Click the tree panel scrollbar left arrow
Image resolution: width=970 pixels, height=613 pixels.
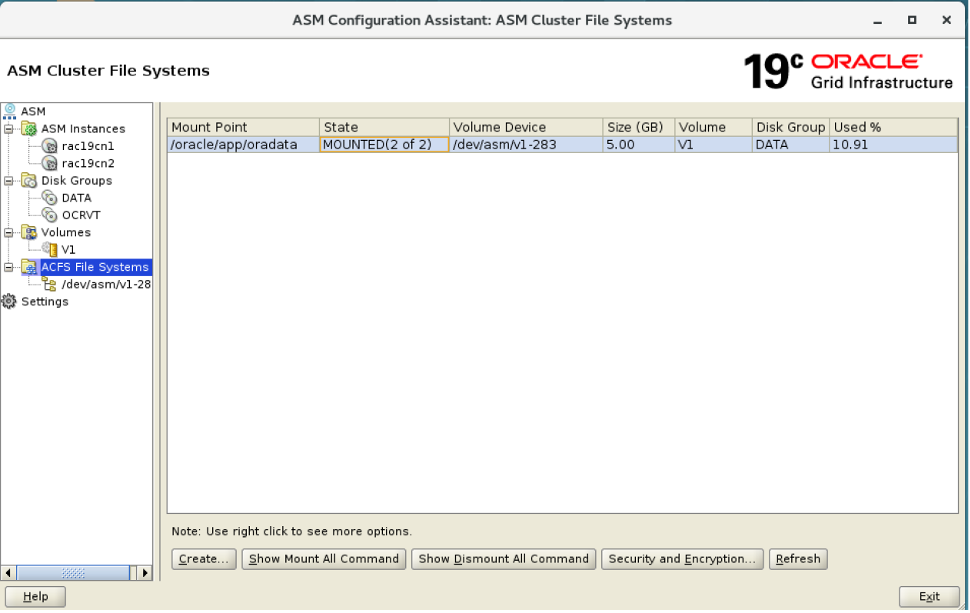pos(8,573)
